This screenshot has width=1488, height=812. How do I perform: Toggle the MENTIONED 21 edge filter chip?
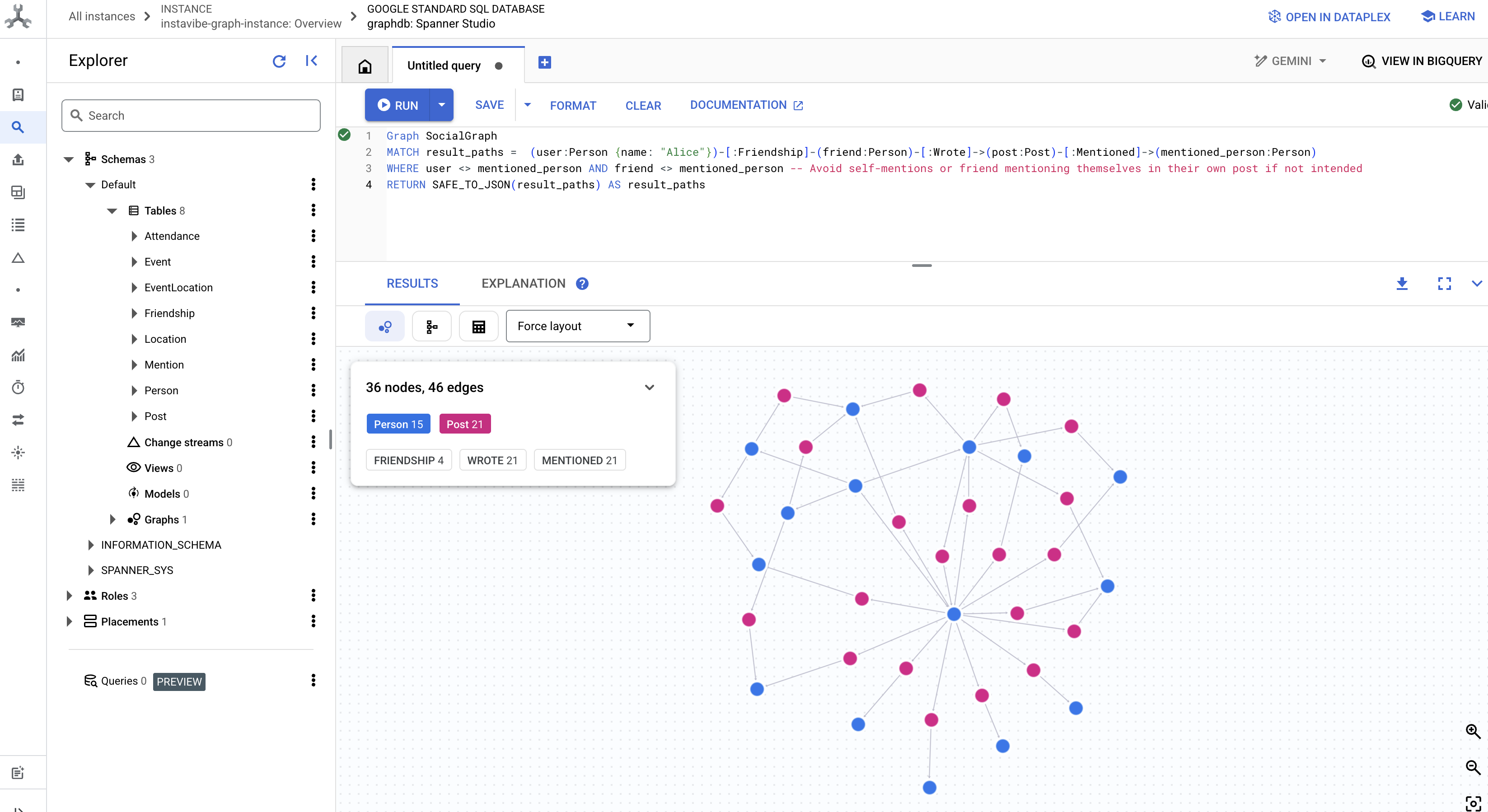(x=580, y=460)
